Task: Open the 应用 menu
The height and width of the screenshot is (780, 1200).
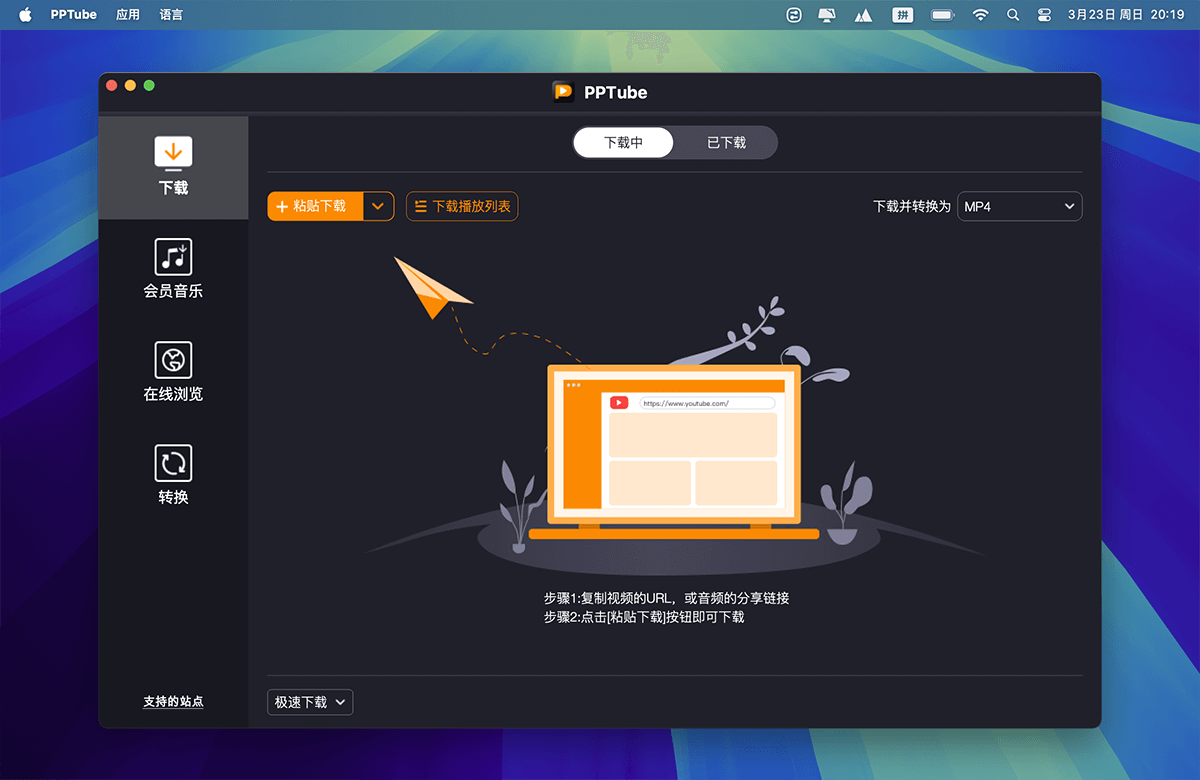Action: click(128, 14)
